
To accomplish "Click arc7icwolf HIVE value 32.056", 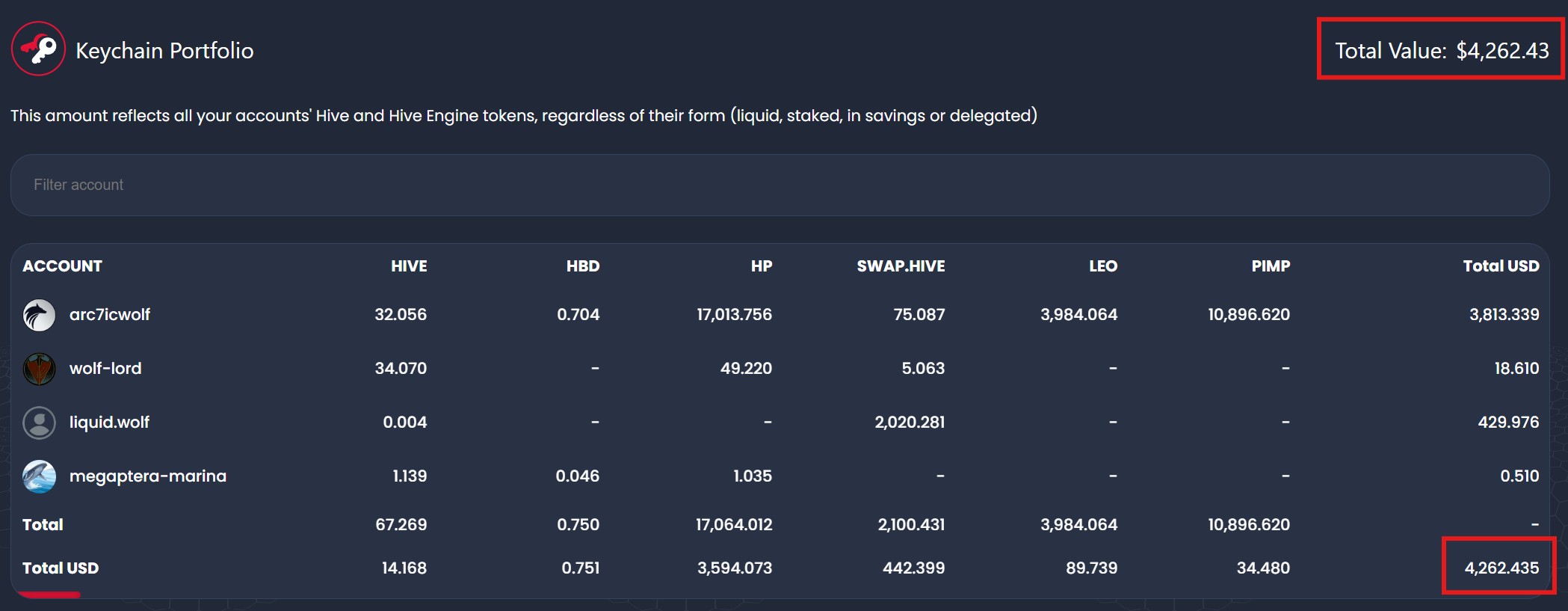I will pos(401,315).
